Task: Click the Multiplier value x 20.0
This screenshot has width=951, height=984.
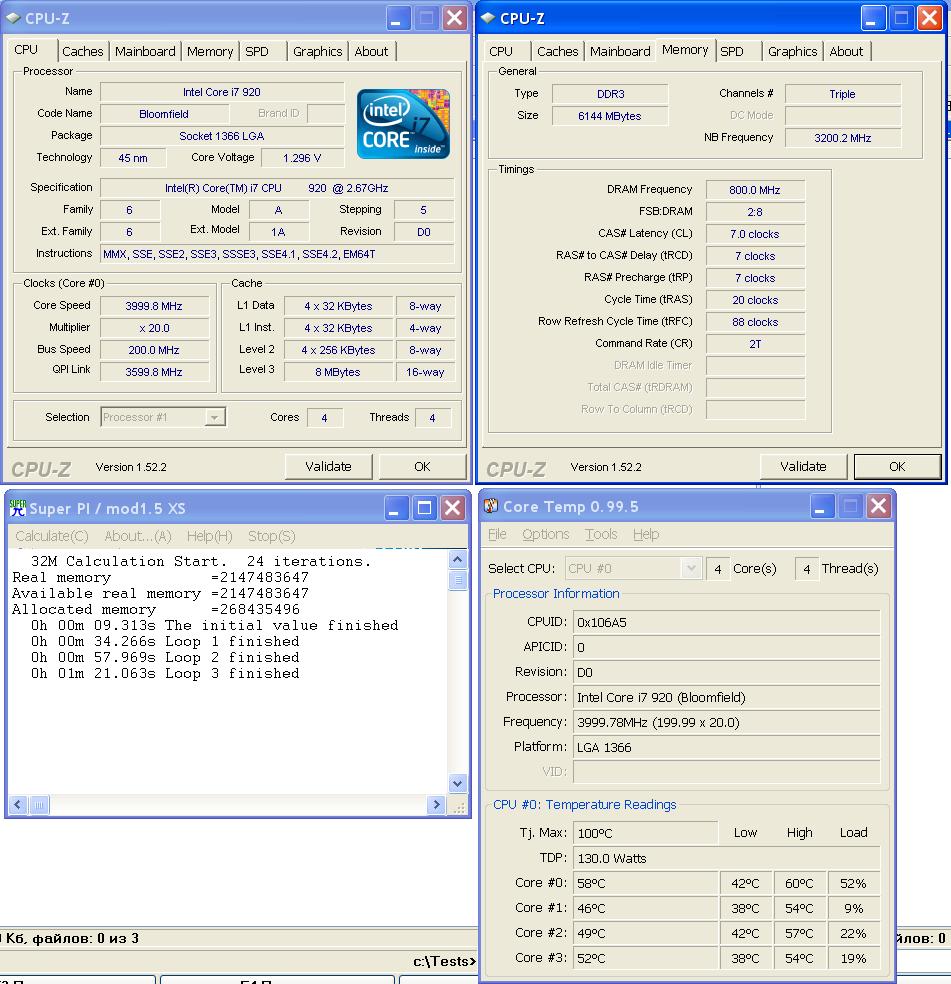Action: (154, 328)
